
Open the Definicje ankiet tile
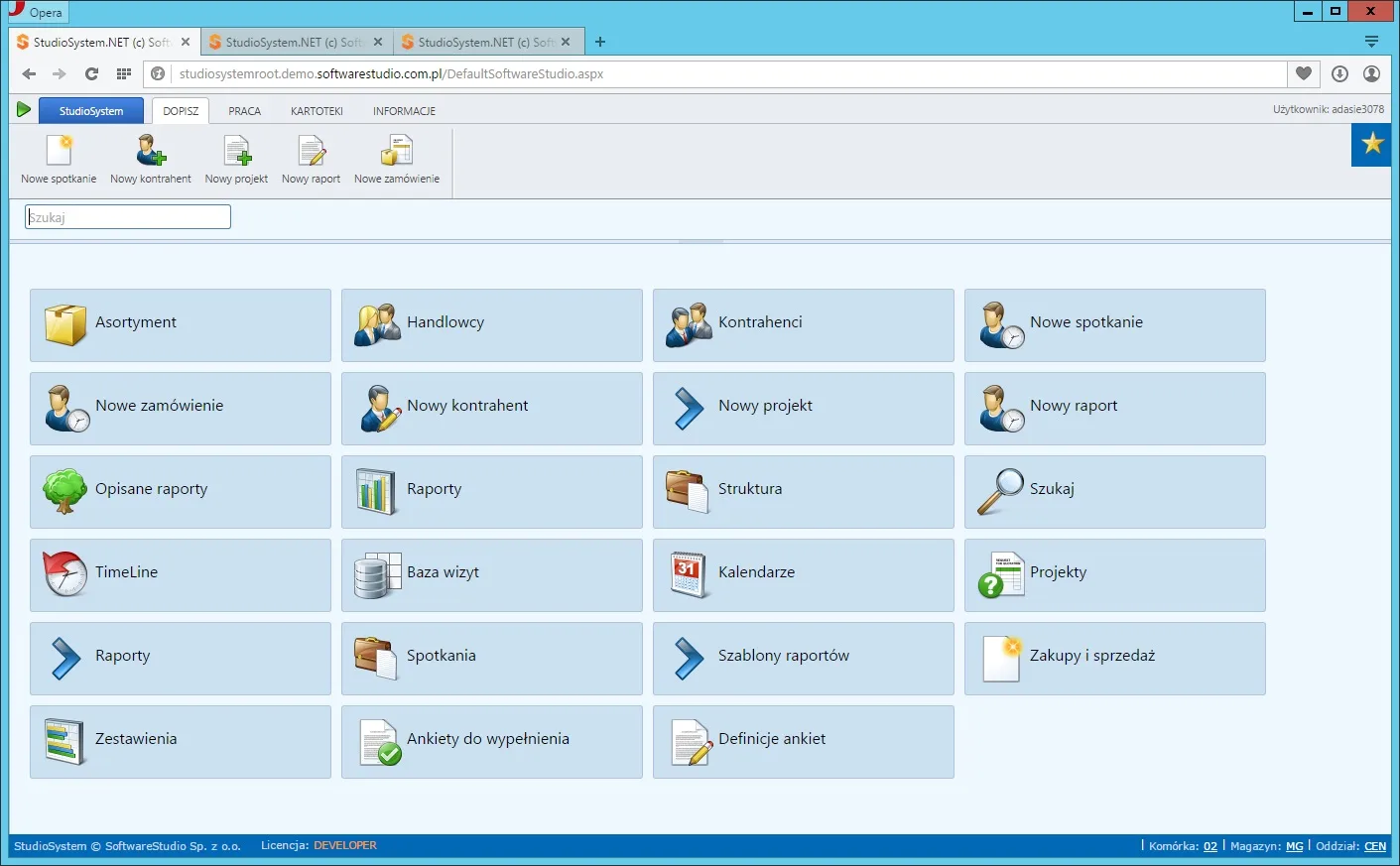click(x=804, y=742)
